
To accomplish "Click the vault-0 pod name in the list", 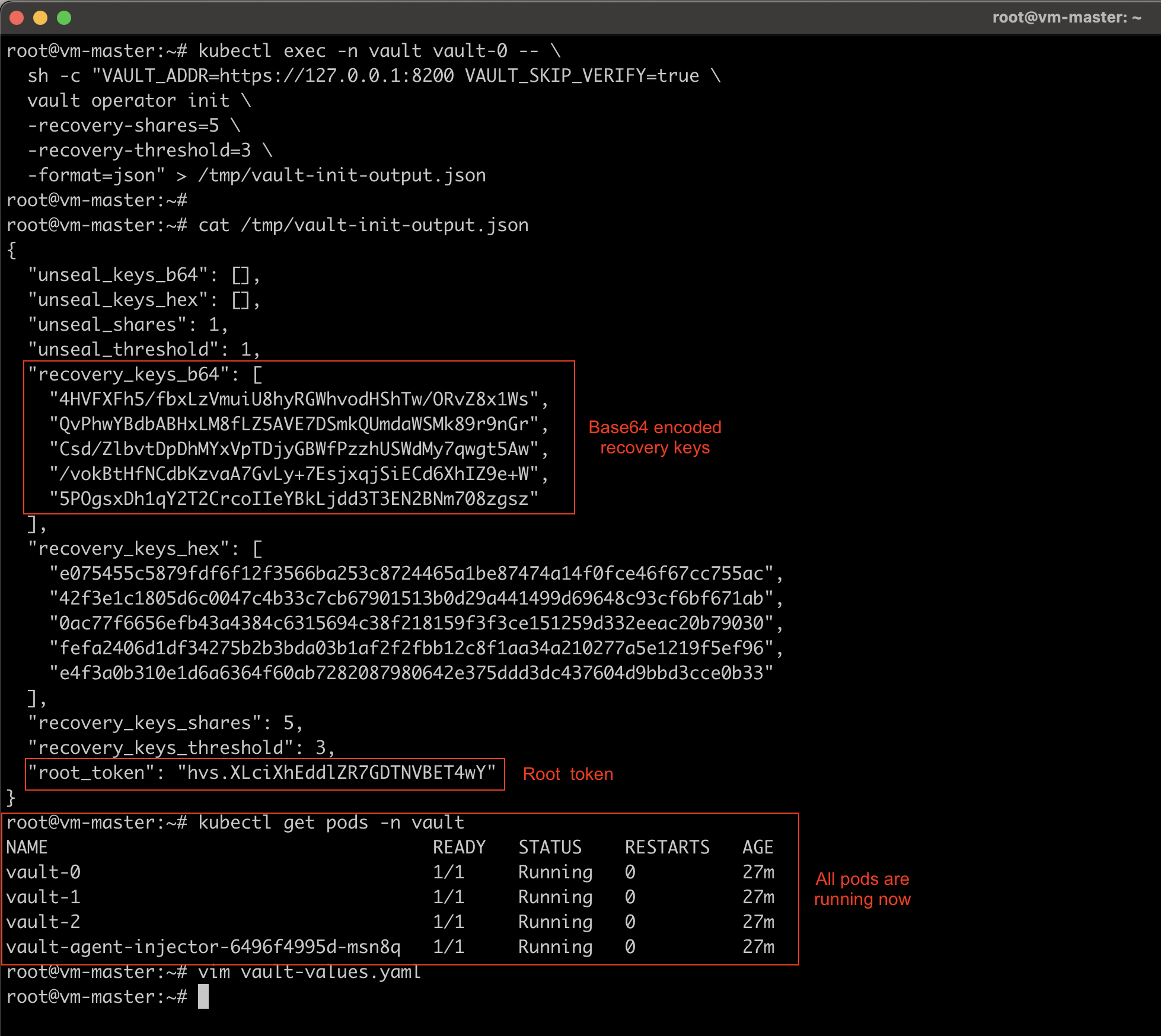I will tap(43, 872).
